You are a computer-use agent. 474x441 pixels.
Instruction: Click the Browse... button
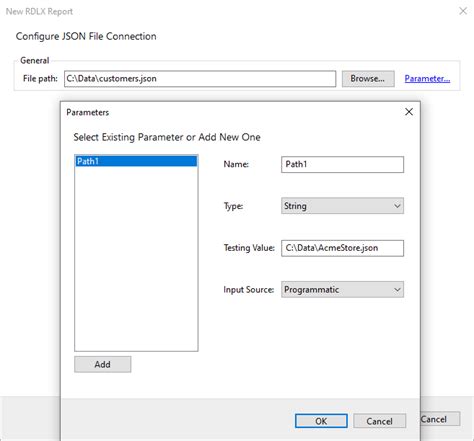coord(368,79)
